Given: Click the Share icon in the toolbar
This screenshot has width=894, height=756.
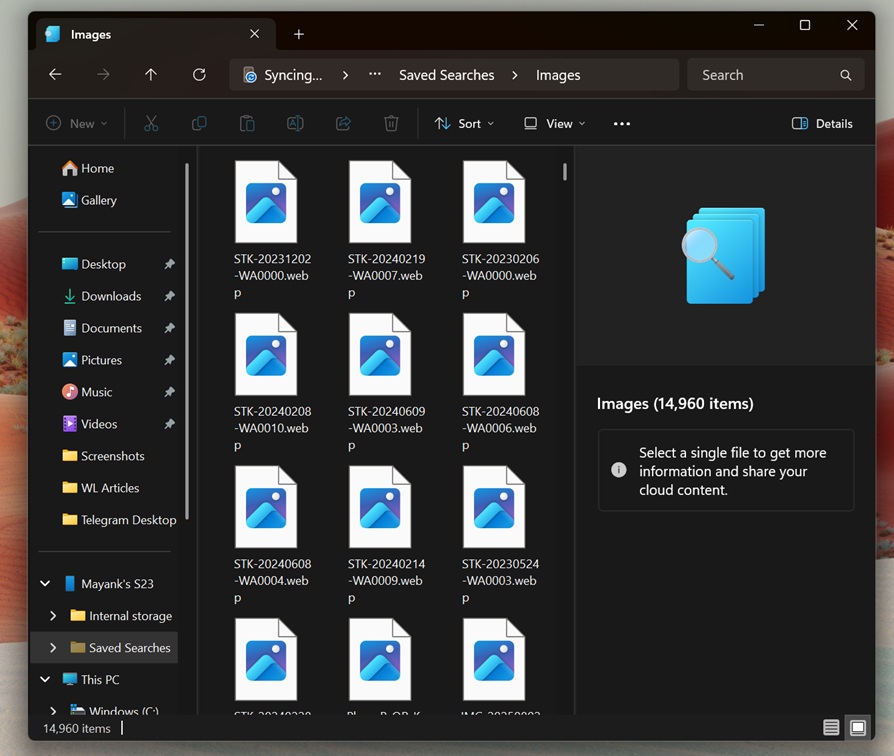Looking at the screenshot, I should pos(343,123).
